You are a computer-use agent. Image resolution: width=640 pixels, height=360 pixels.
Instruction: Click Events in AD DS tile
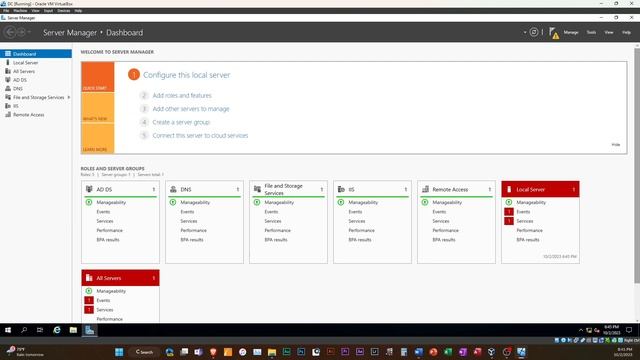[103, 212]
